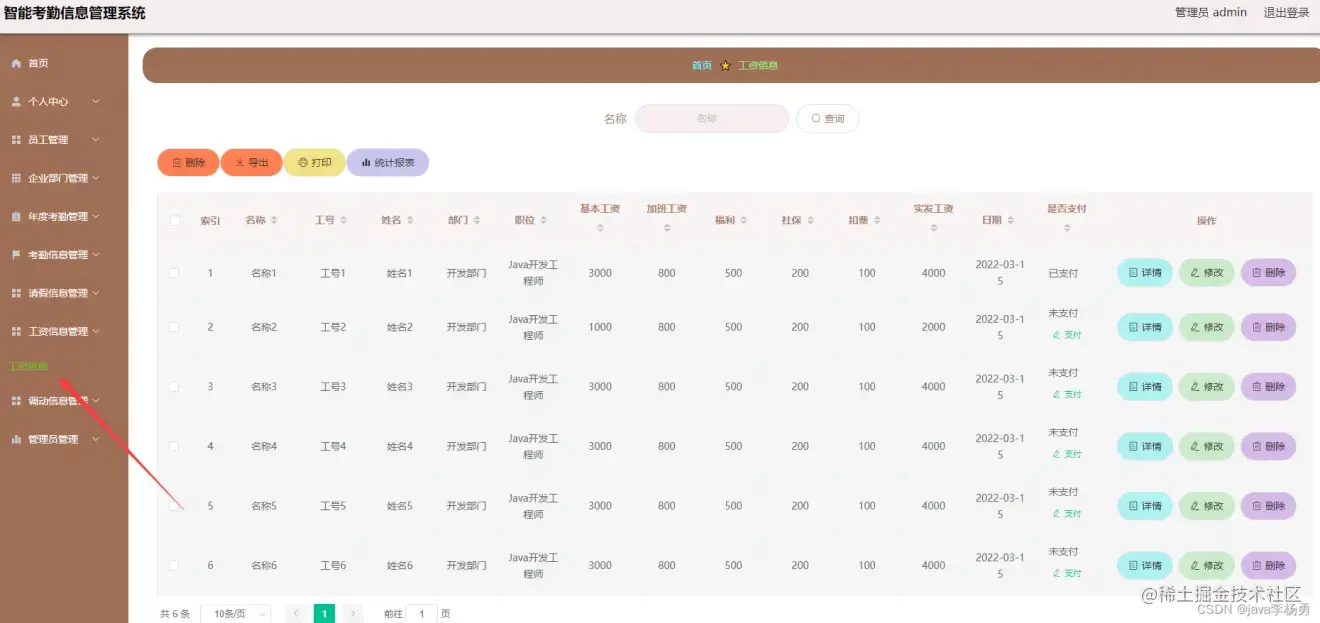Click the 首页 breadcrumb link
The image size is (1320, 623).
coord(702,65)
